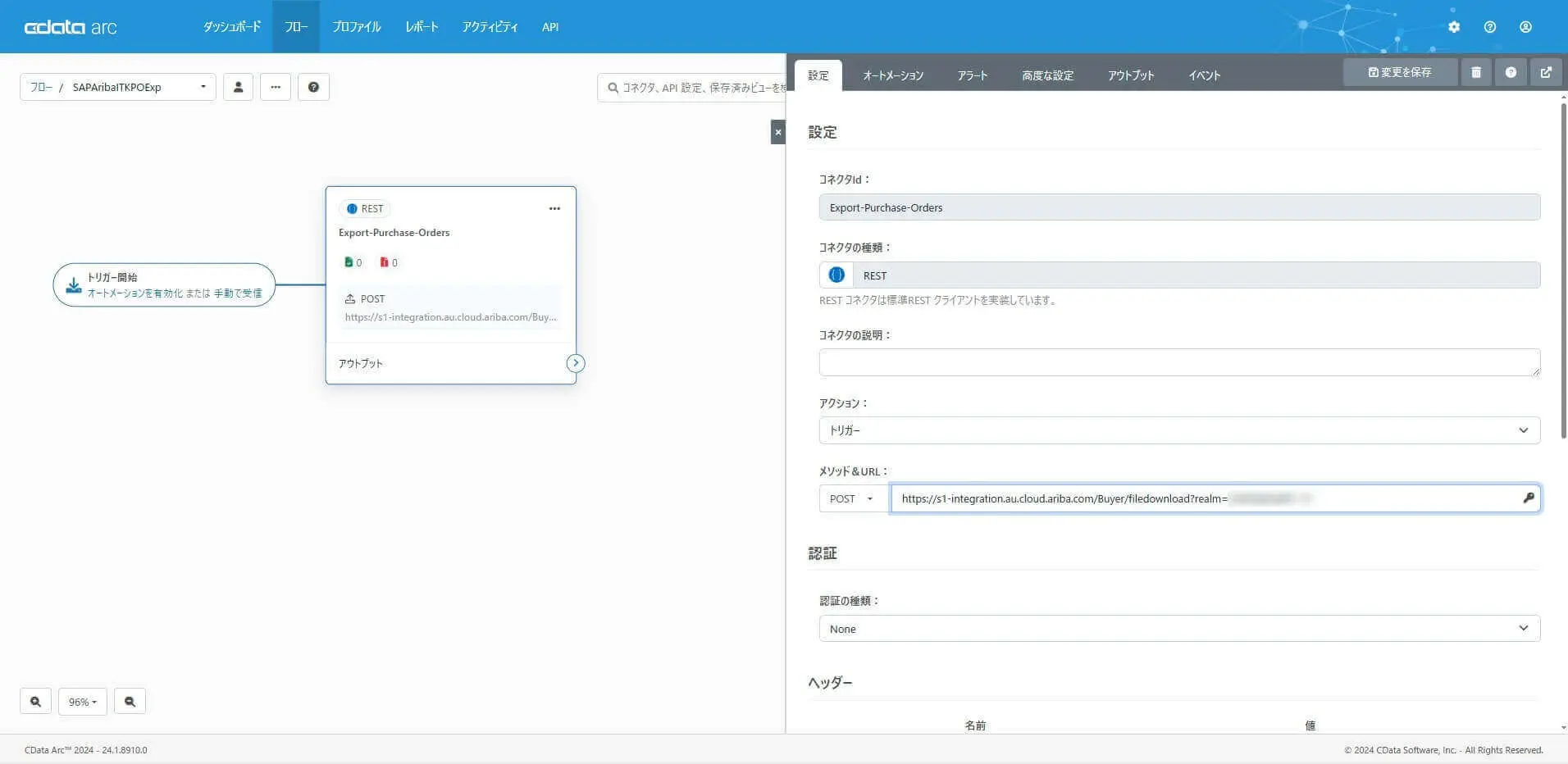This screenshot has width=1568, height=764.
Task: Open the panel help question icon
Action: [x=1511, y=72]
